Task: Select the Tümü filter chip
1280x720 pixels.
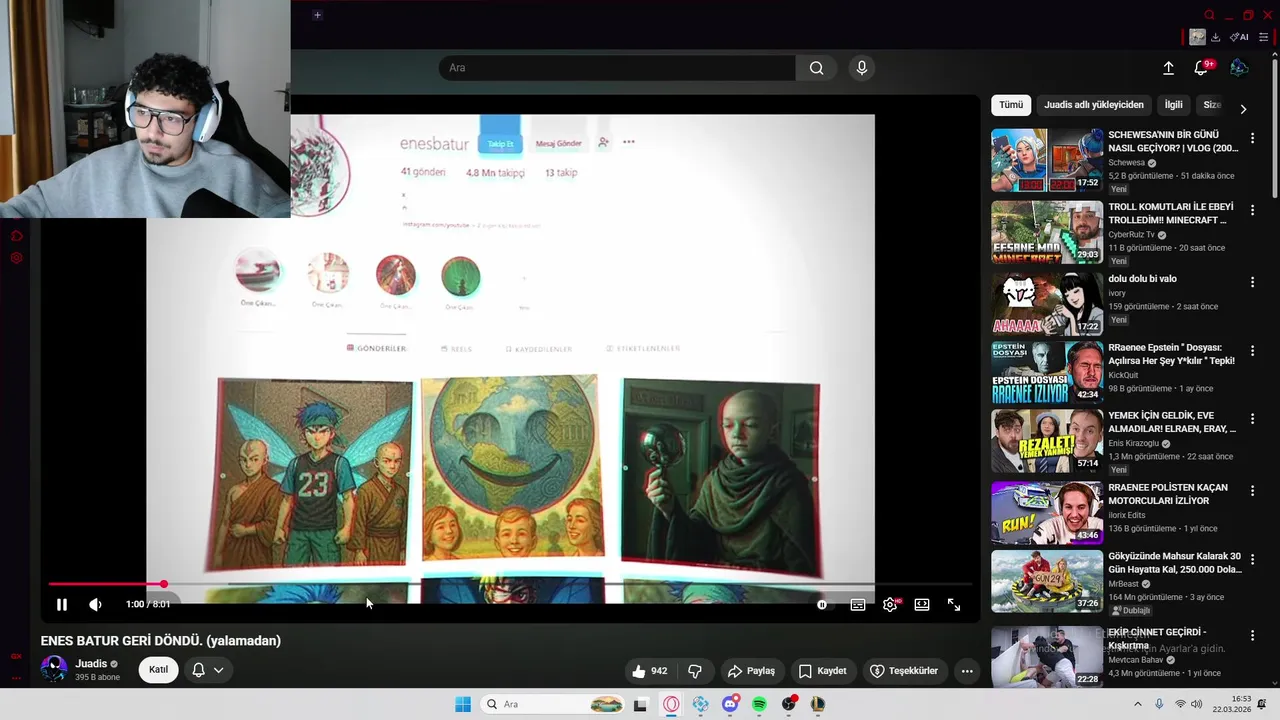Action: (x=1011, y=105)
